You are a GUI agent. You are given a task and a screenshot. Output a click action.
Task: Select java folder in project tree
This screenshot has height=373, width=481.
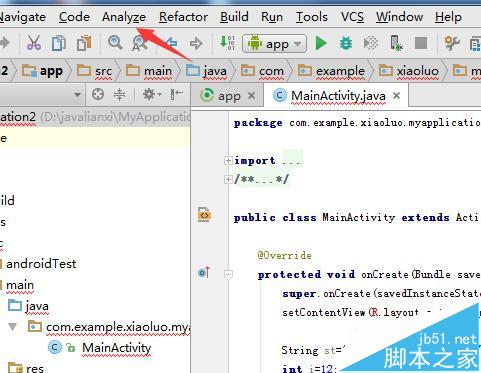pos(28,306)
